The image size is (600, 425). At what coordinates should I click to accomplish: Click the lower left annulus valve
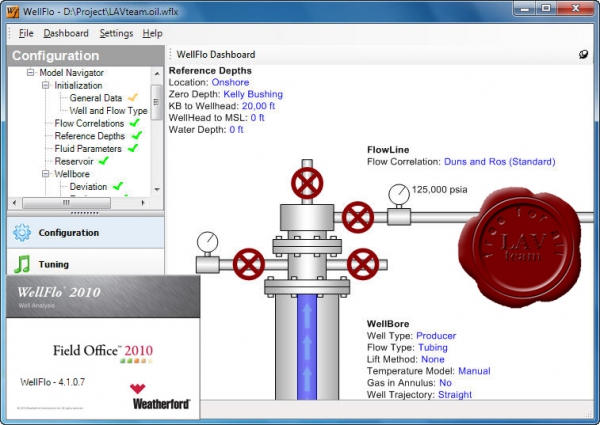tap(249, 264)
